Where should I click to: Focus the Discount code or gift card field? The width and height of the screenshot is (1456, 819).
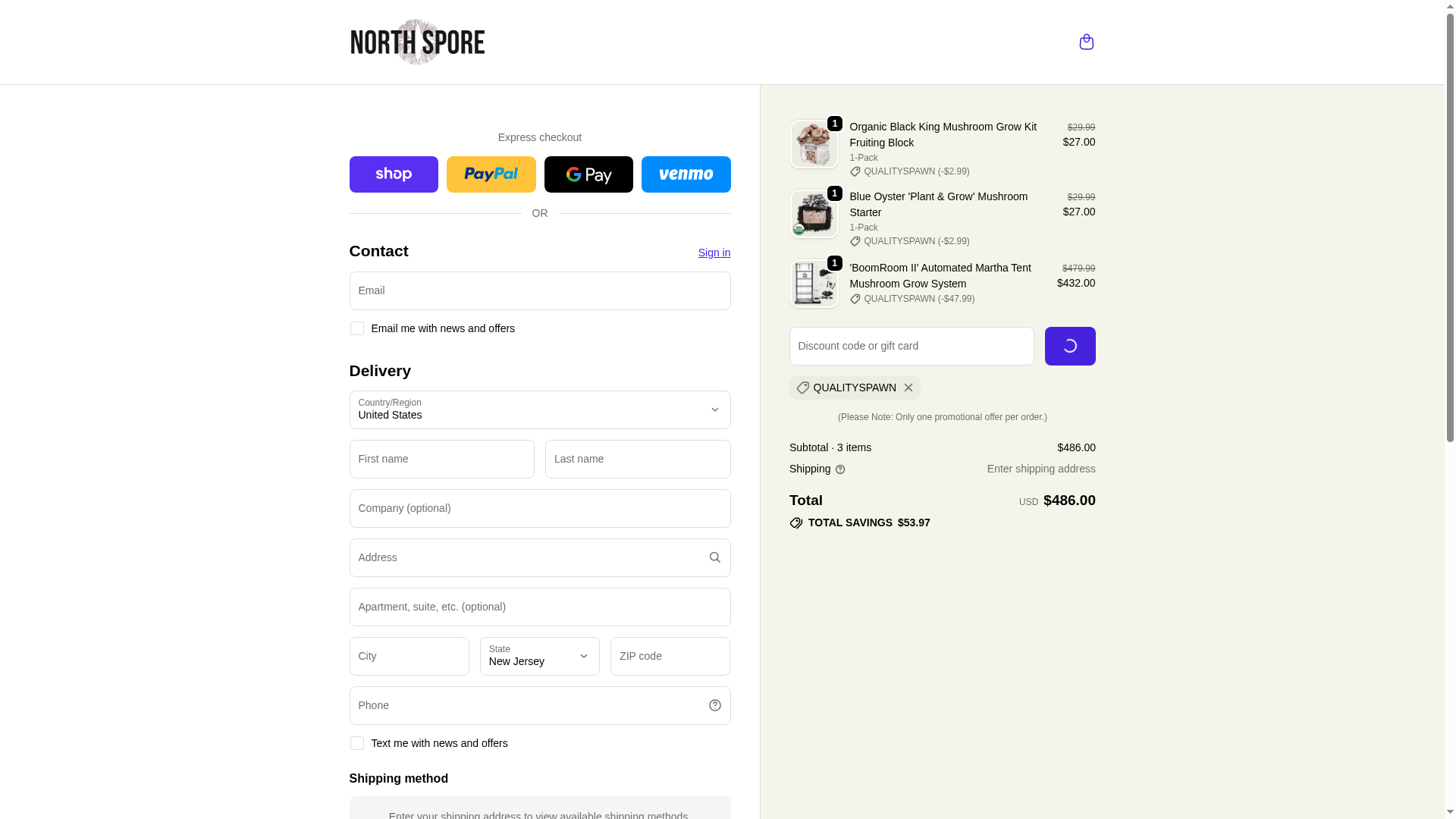pos(912,346)
